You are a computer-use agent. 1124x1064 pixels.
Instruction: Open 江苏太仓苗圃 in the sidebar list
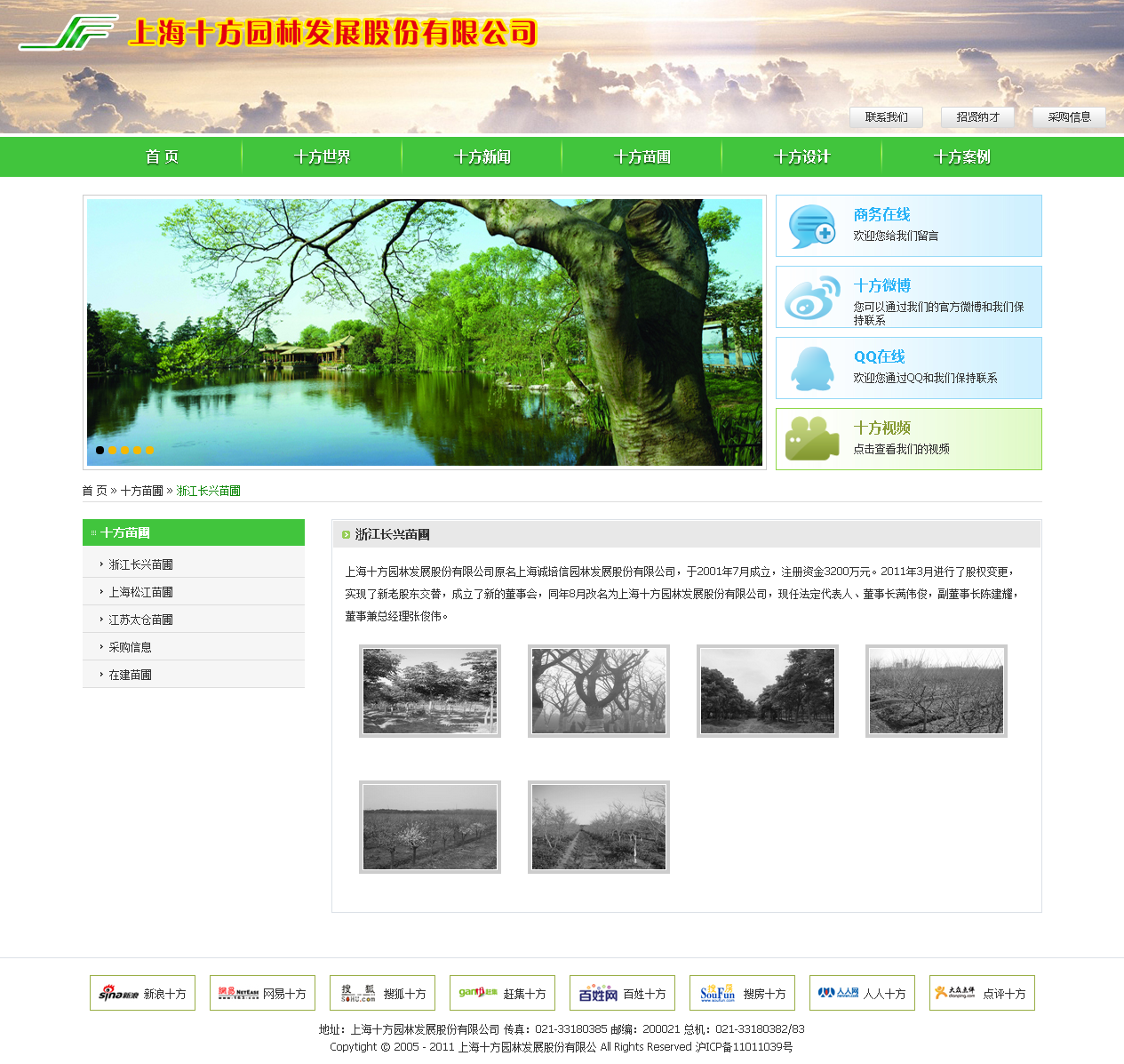coord(140,620)
